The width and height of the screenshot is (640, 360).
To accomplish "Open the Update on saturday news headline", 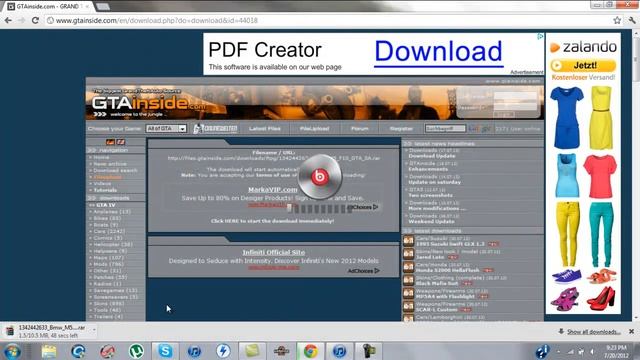I will [435, 182].
